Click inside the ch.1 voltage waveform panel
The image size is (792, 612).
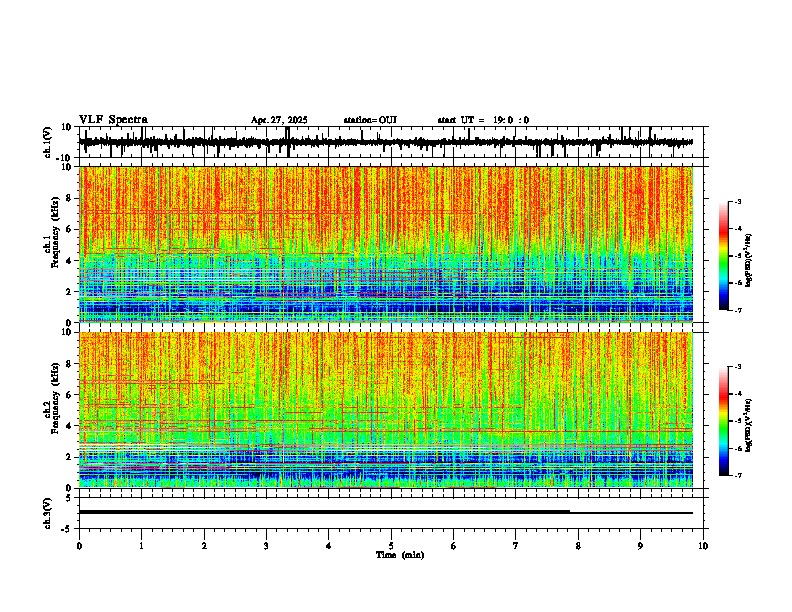(x=393, y=142)
